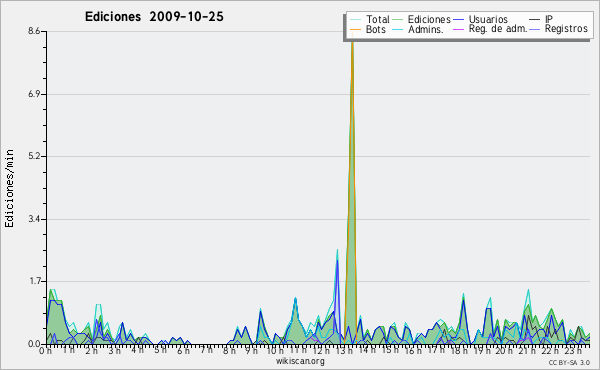
Task: Click the 'wikiscan.org' label below the axis
Action: pyautogui.click(x=300, y=361)
